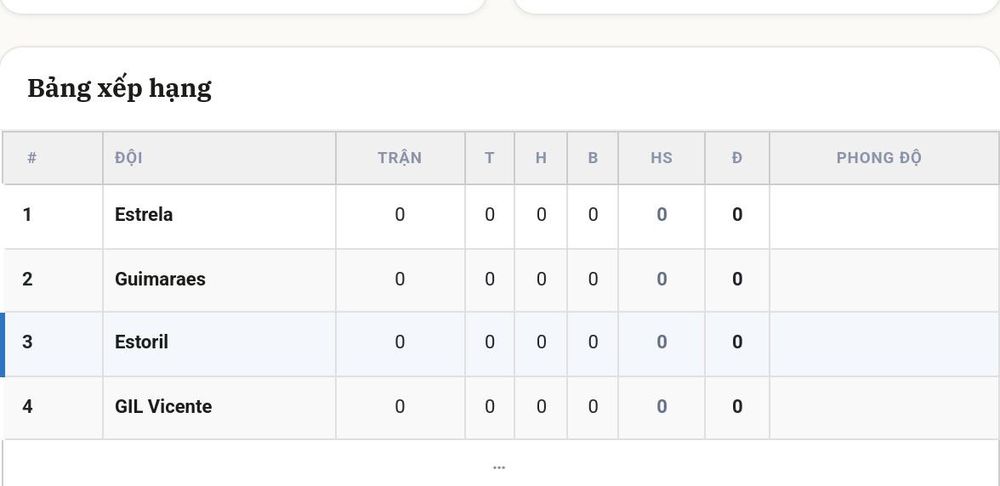Click the Đ points column header

click(737, 158)
